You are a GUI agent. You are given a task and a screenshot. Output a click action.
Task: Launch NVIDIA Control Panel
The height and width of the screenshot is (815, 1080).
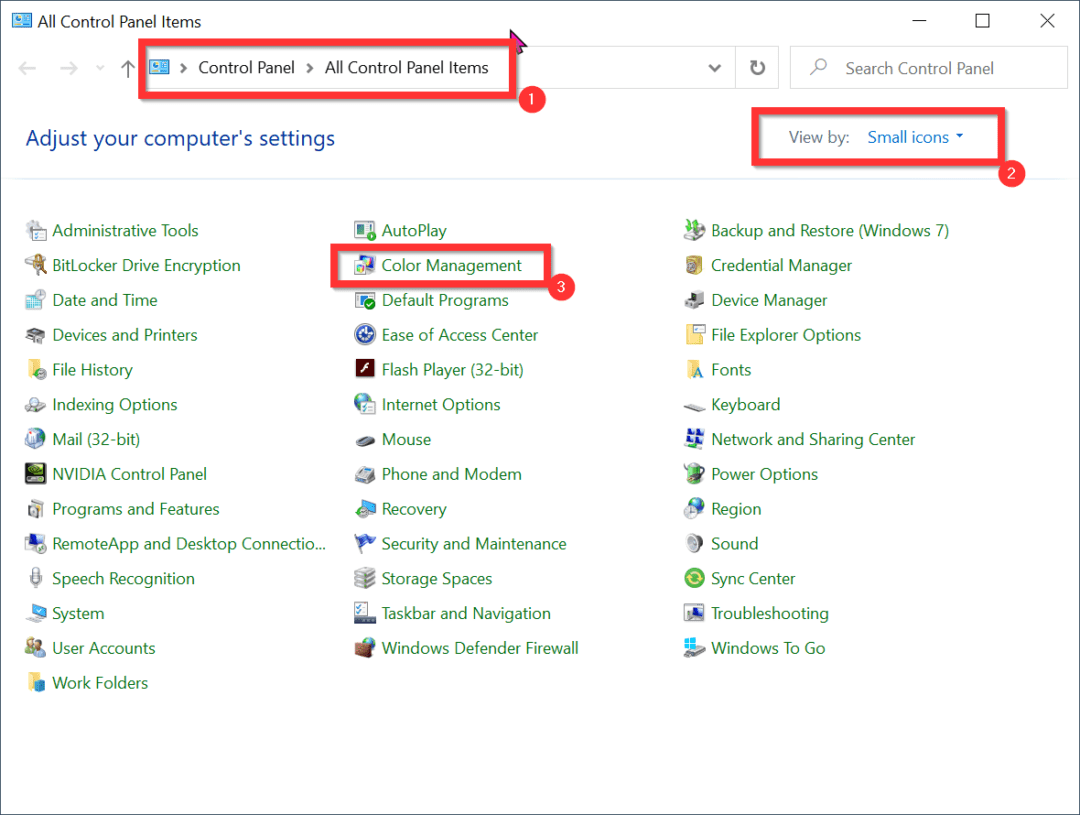coord(129,473)
